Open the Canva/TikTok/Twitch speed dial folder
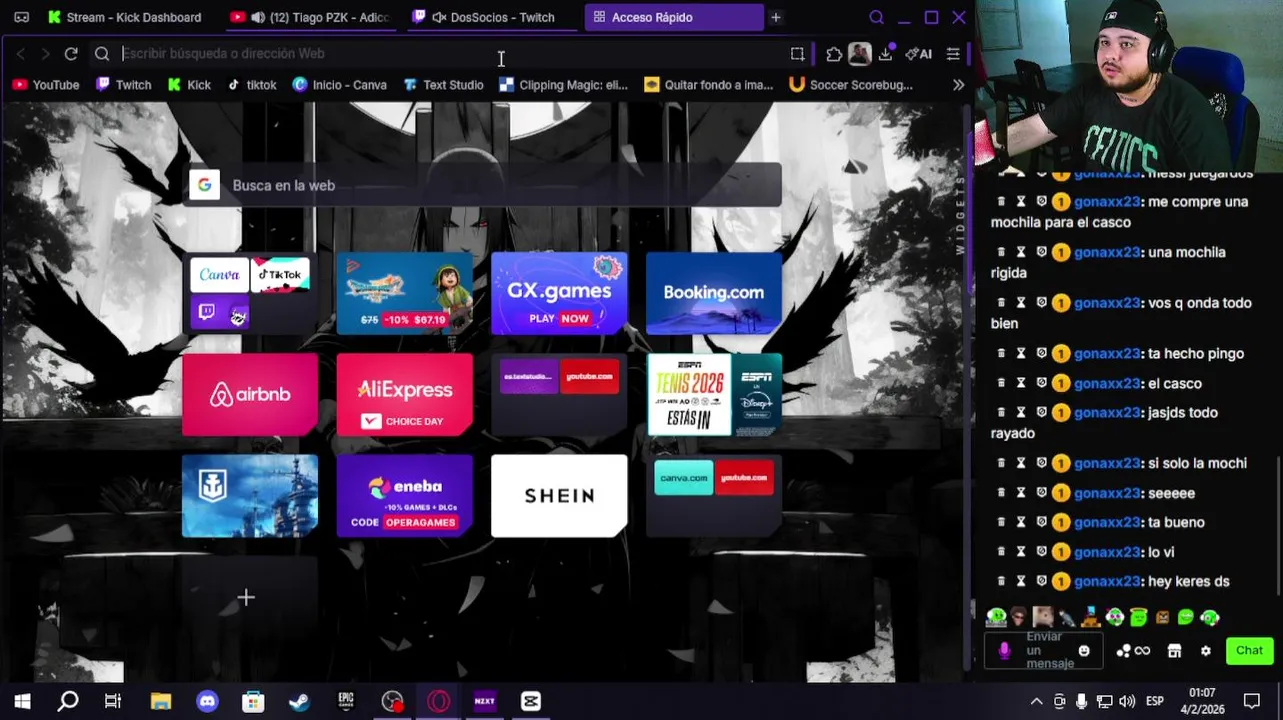Screen dimensions: 1283x720 250,293
